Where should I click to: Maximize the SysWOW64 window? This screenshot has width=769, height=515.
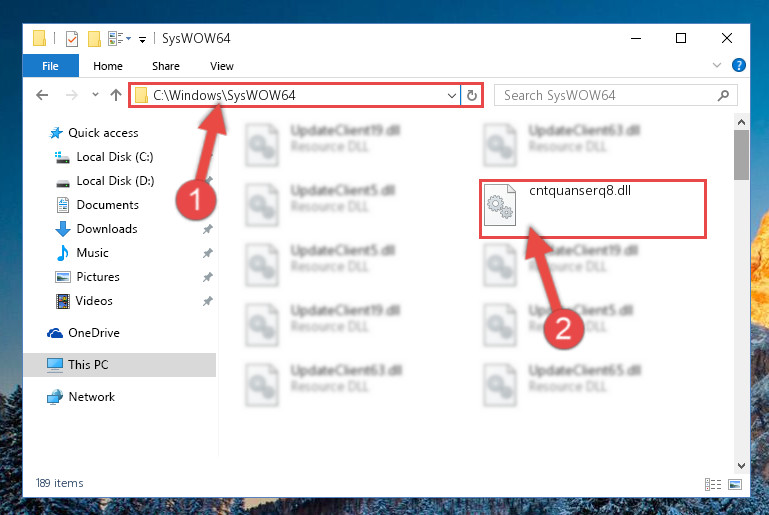tap(681, 38)
